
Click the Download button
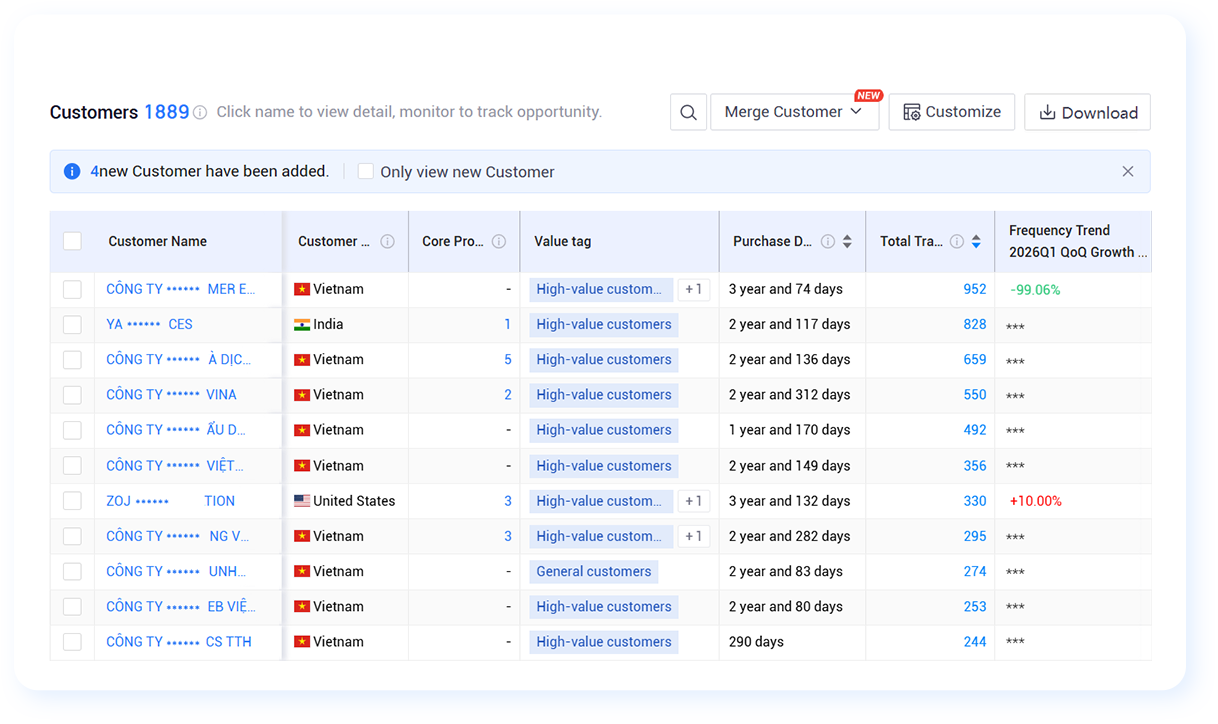pos(1088,112)
